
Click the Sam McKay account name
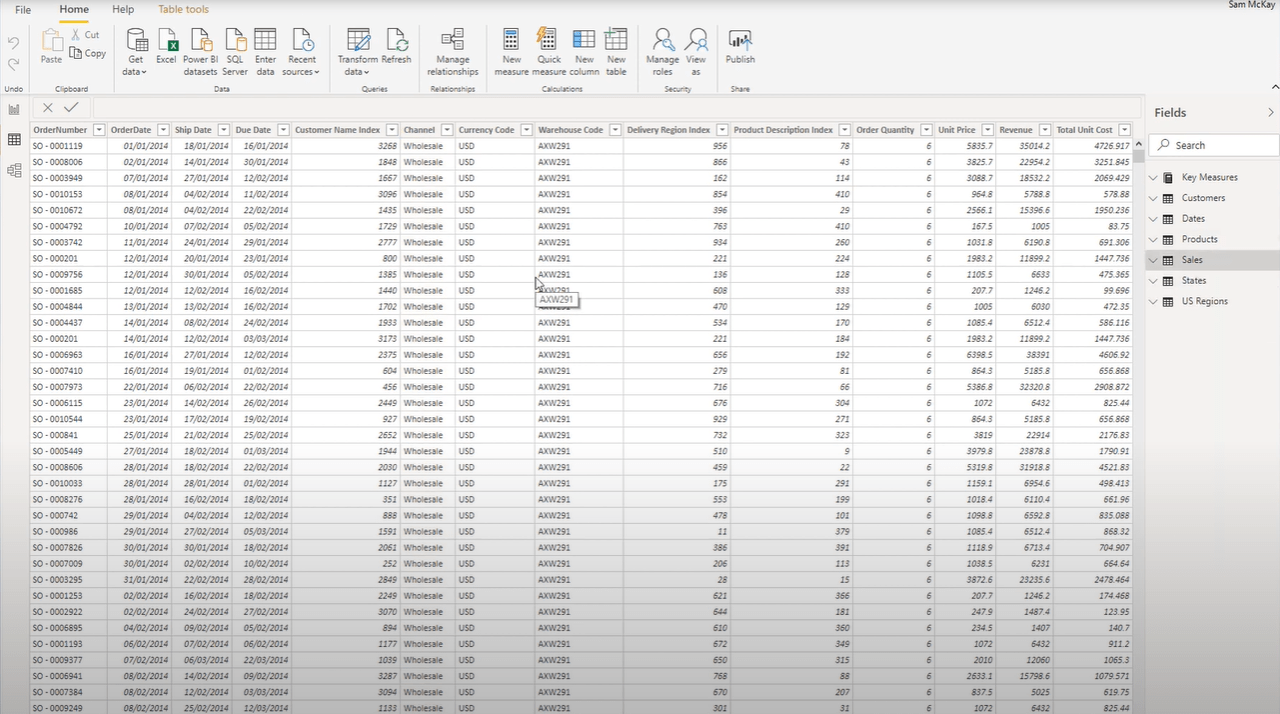[1252, 5]
